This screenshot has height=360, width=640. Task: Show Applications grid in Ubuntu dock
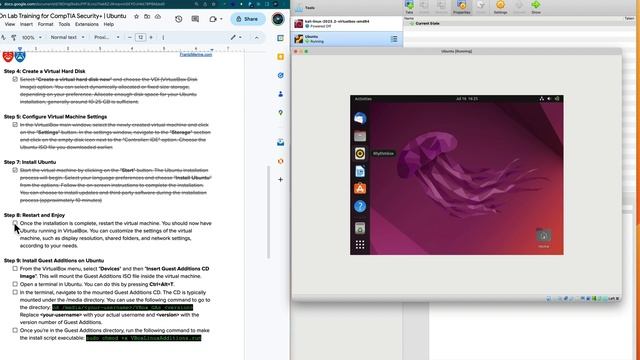360,244
